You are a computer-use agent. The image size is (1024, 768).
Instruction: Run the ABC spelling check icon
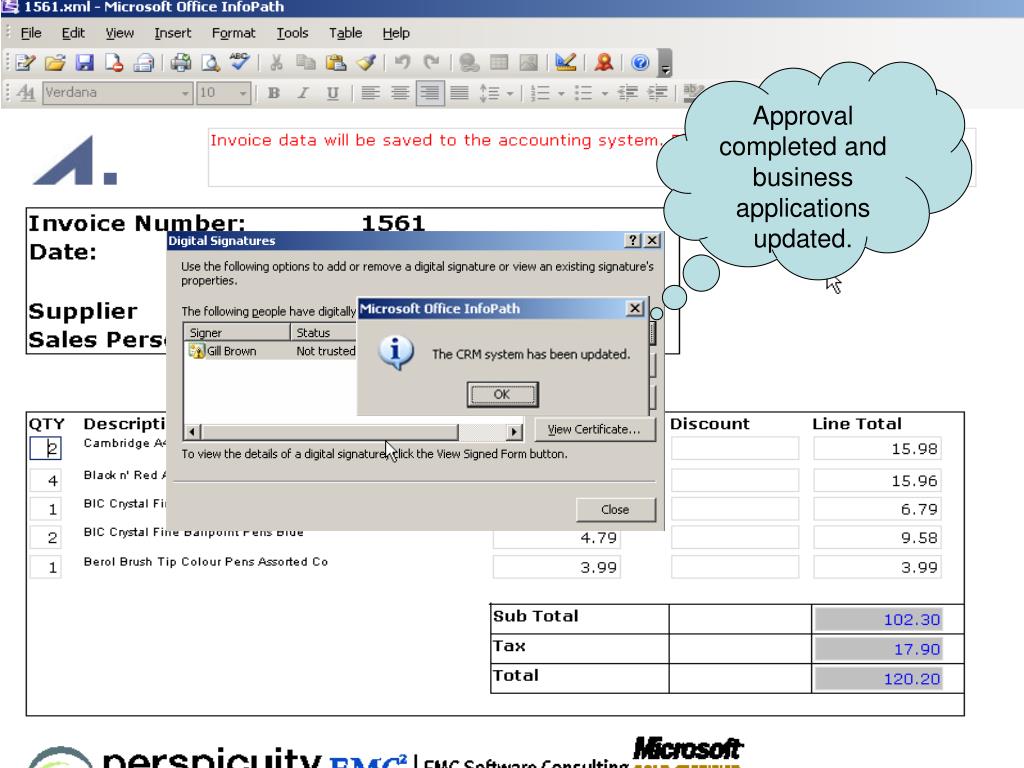(x=240, y=61)
